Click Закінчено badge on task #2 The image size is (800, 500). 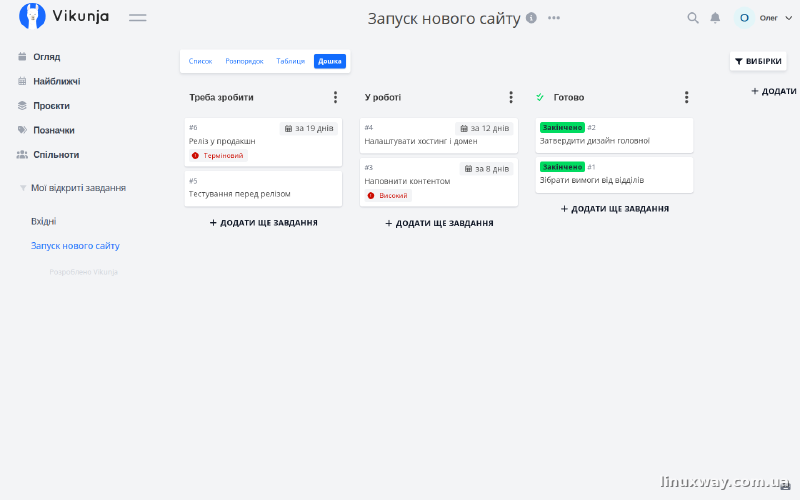[562, 128]
